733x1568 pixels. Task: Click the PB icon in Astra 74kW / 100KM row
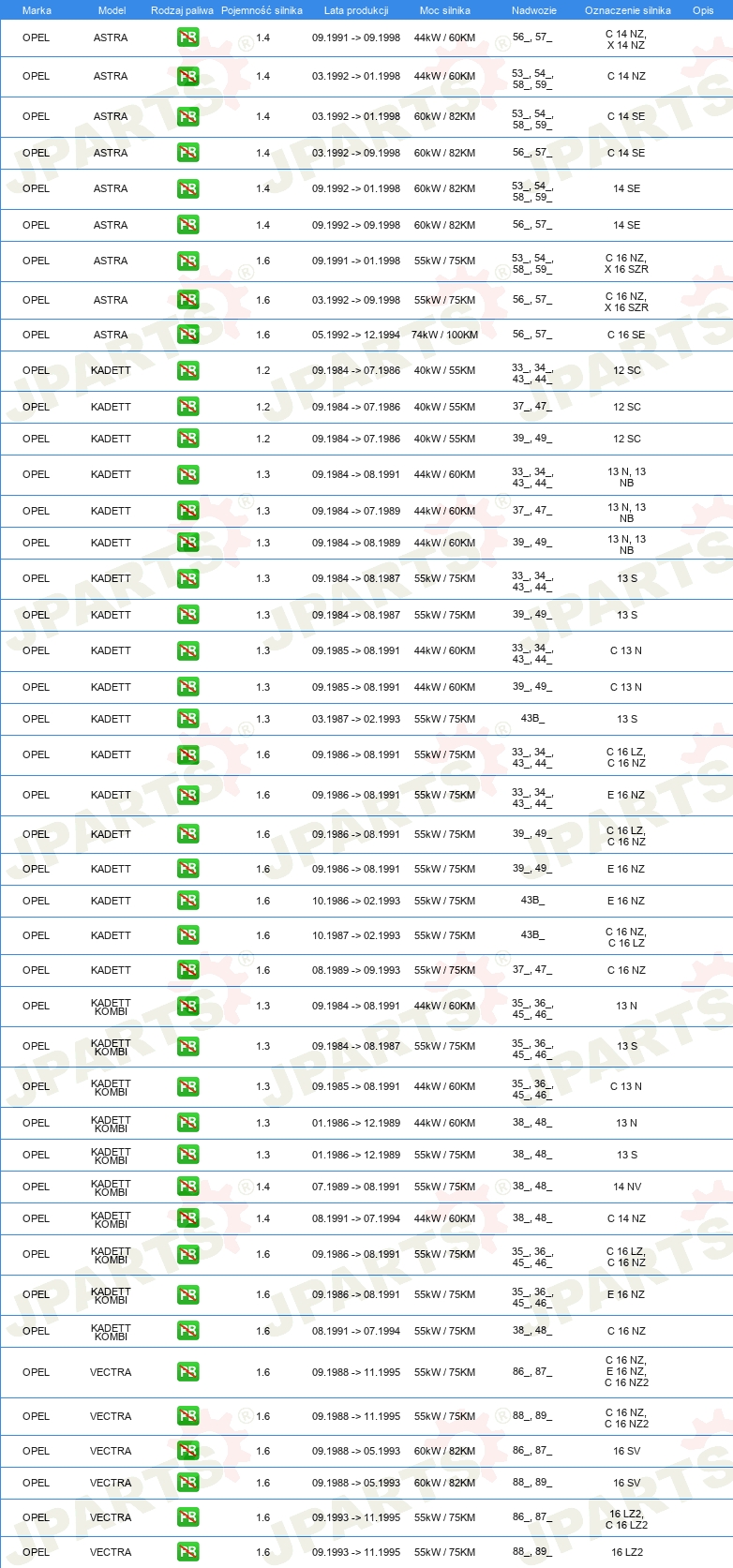pyautogui.click(x=187, y=335)
